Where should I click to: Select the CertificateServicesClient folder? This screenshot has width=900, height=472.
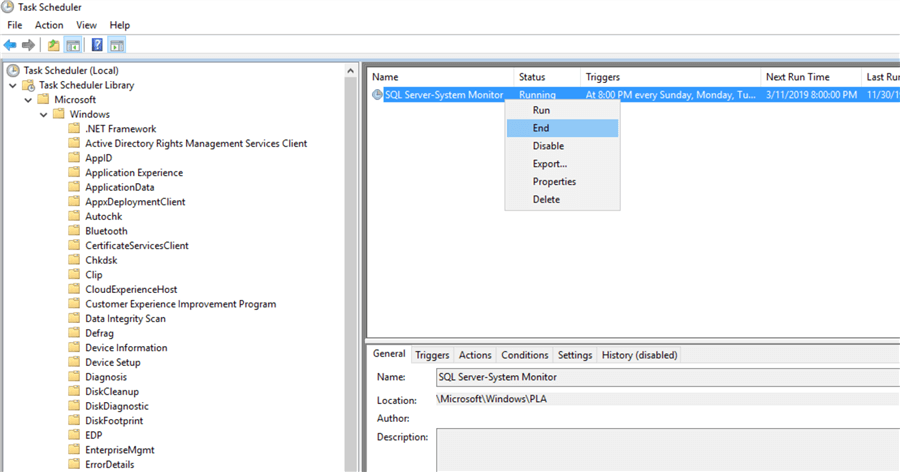click(137, 246)
